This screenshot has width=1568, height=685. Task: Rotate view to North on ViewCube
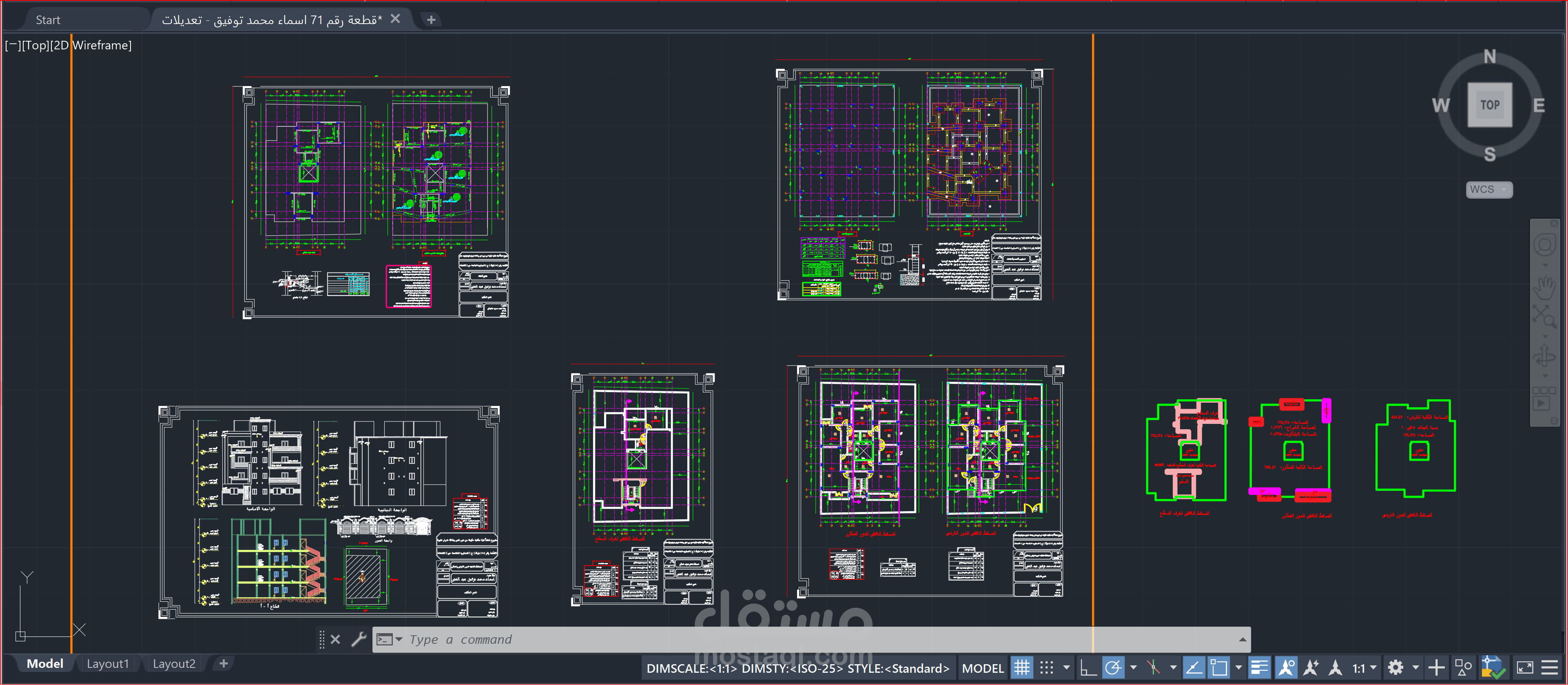tap(1490, 56)
